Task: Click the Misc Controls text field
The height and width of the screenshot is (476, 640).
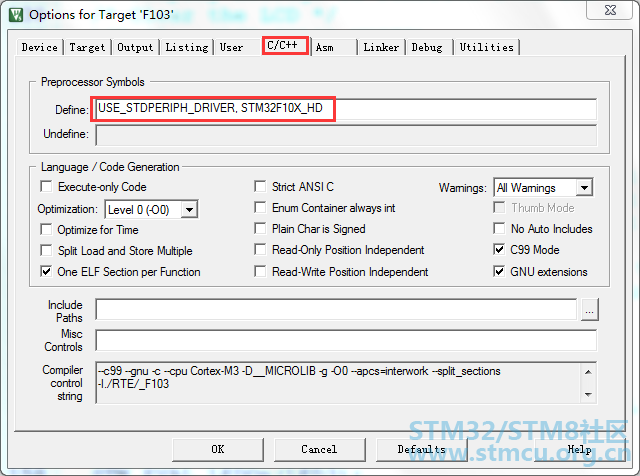Action: (345, 340)
